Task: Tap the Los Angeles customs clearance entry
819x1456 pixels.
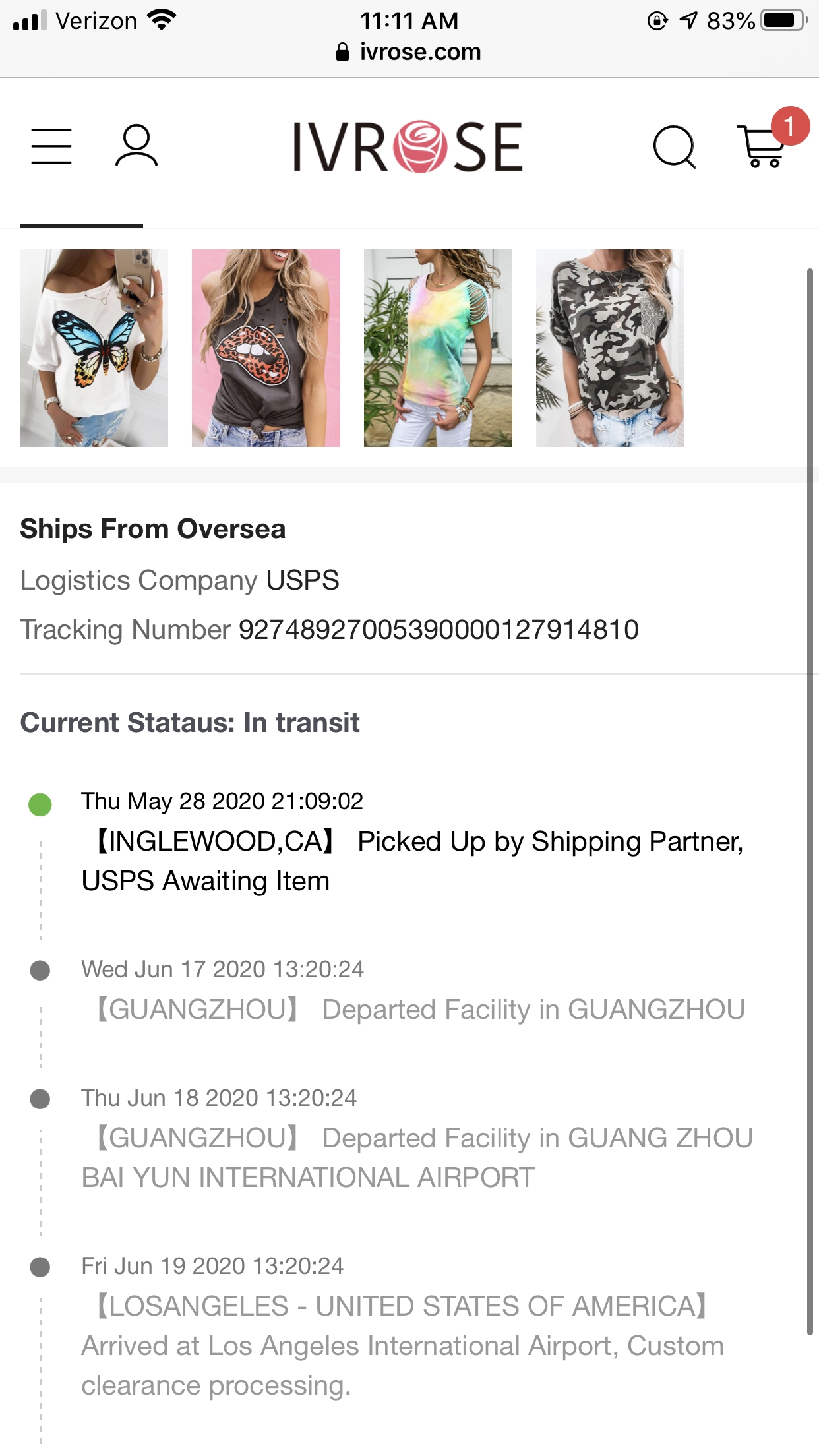Action: coord(402,1345)
